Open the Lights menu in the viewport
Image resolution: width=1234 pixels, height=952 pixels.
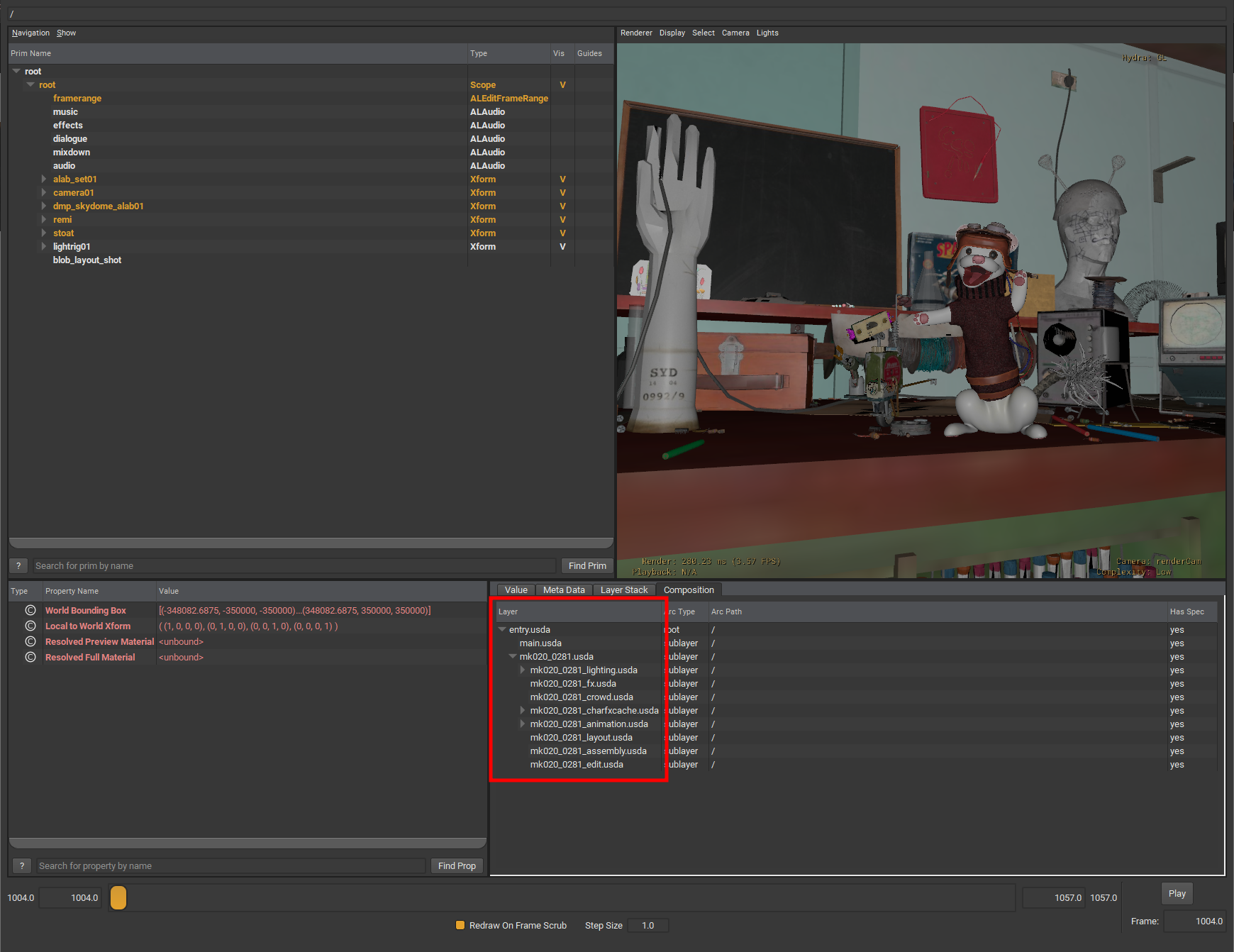[767, 33]
